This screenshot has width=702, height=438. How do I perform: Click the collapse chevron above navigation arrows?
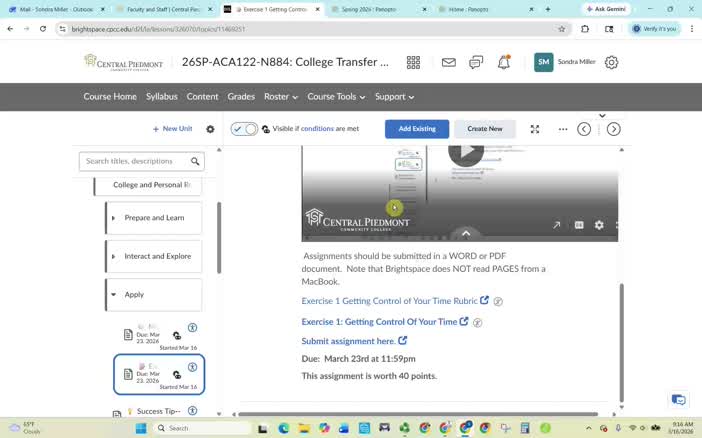[602, 116]
